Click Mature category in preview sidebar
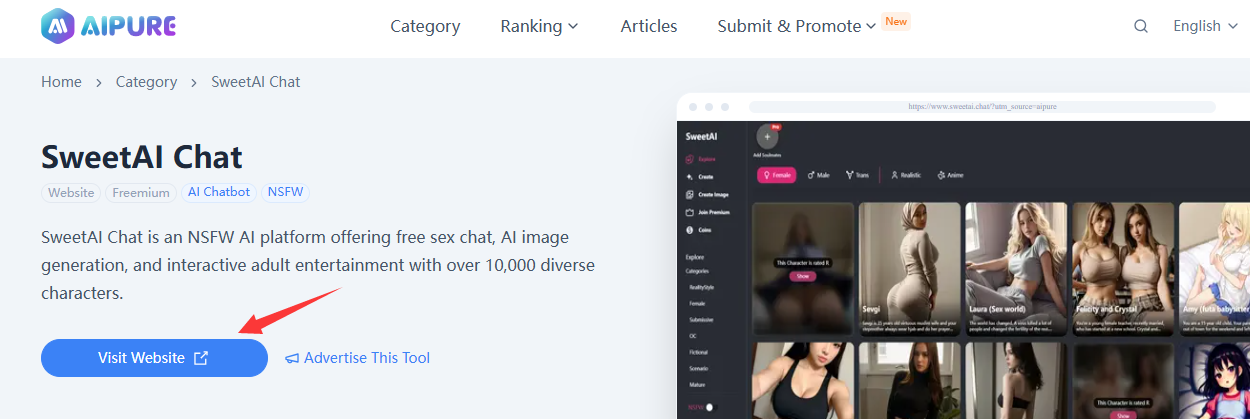This screenshot has width=1250, height=420. pos(697,385)
